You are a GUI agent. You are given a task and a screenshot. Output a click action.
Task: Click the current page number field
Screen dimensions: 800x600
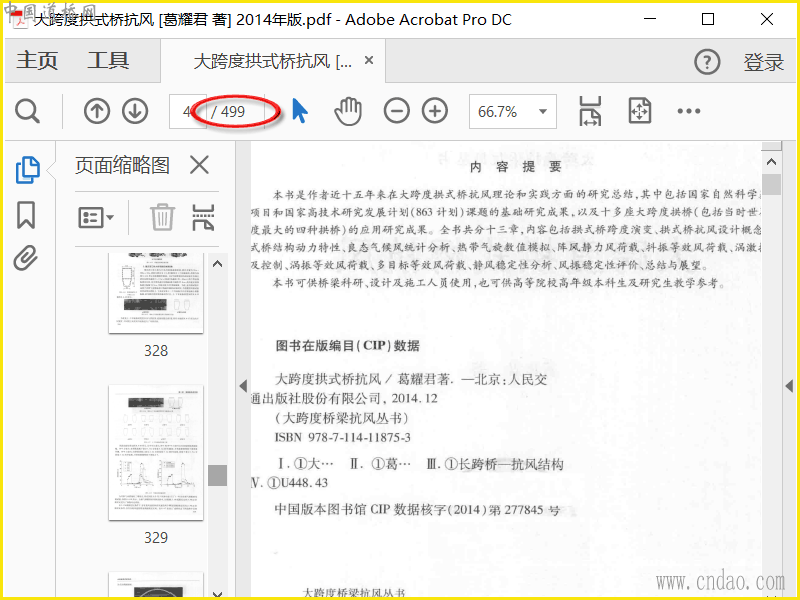[x=187, y=111]
